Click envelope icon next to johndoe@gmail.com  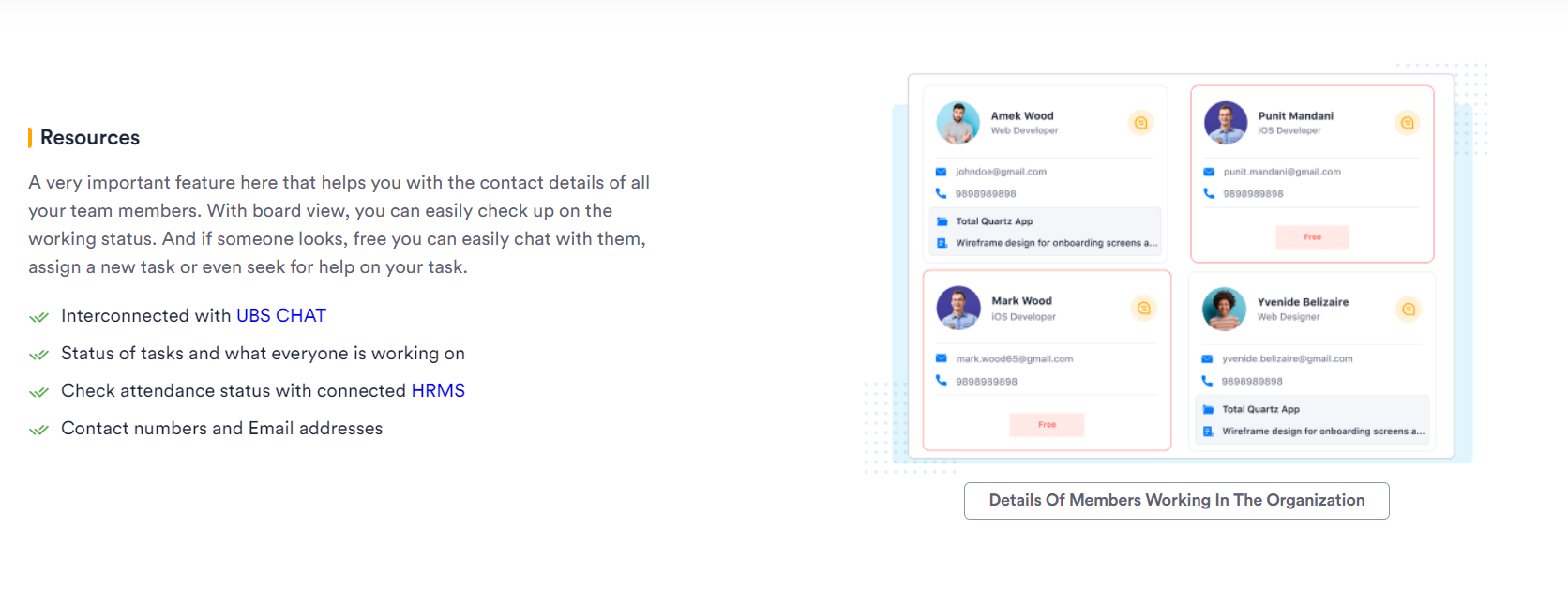point(941,172)
